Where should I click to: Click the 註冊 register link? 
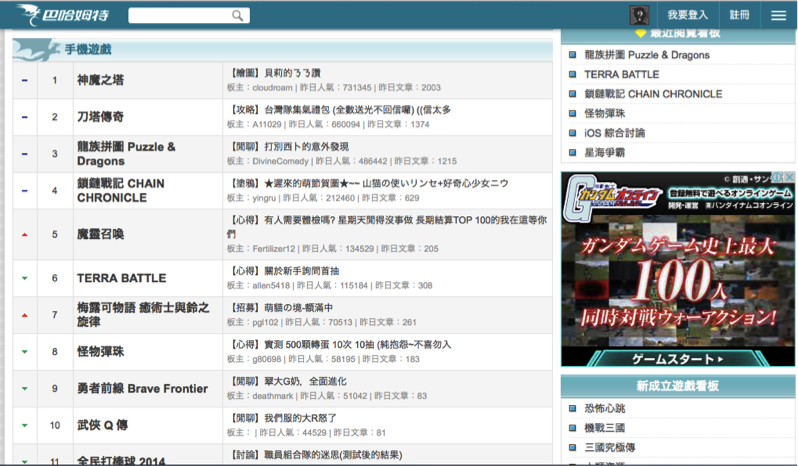click(739, 15)
